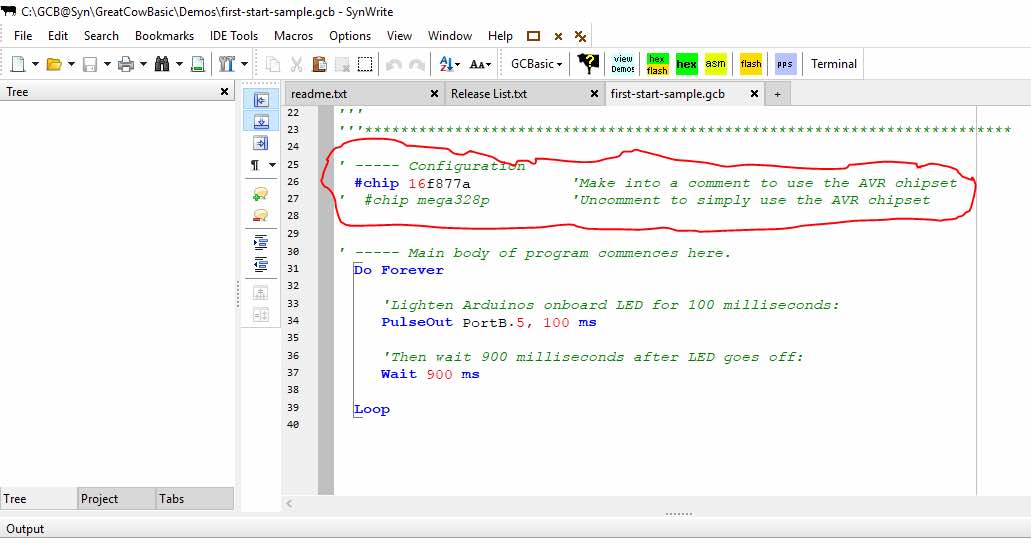This screenshot has height=543, width=1031.
Task: Click the Undo arrow icon
Action: (x=394, y=64)
